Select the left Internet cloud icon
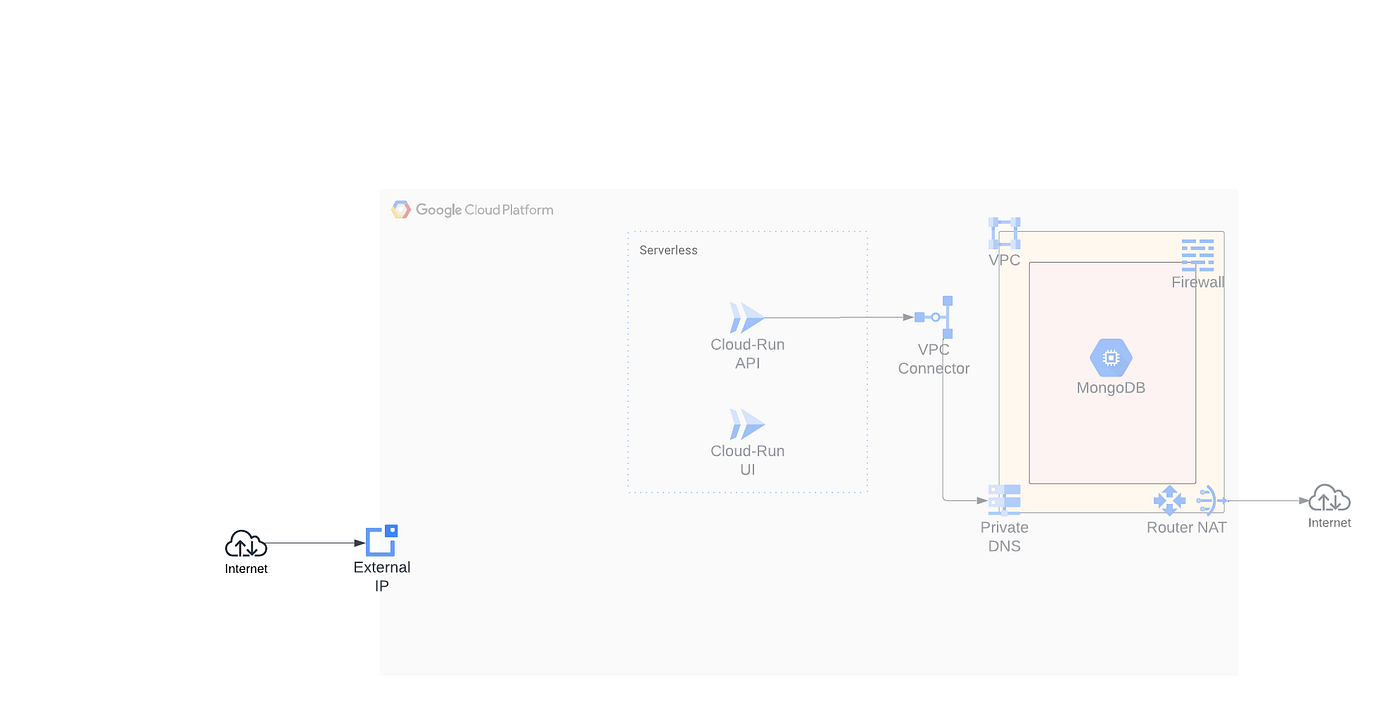Screen dimensions: 1400x704 (x=245, y=545)
